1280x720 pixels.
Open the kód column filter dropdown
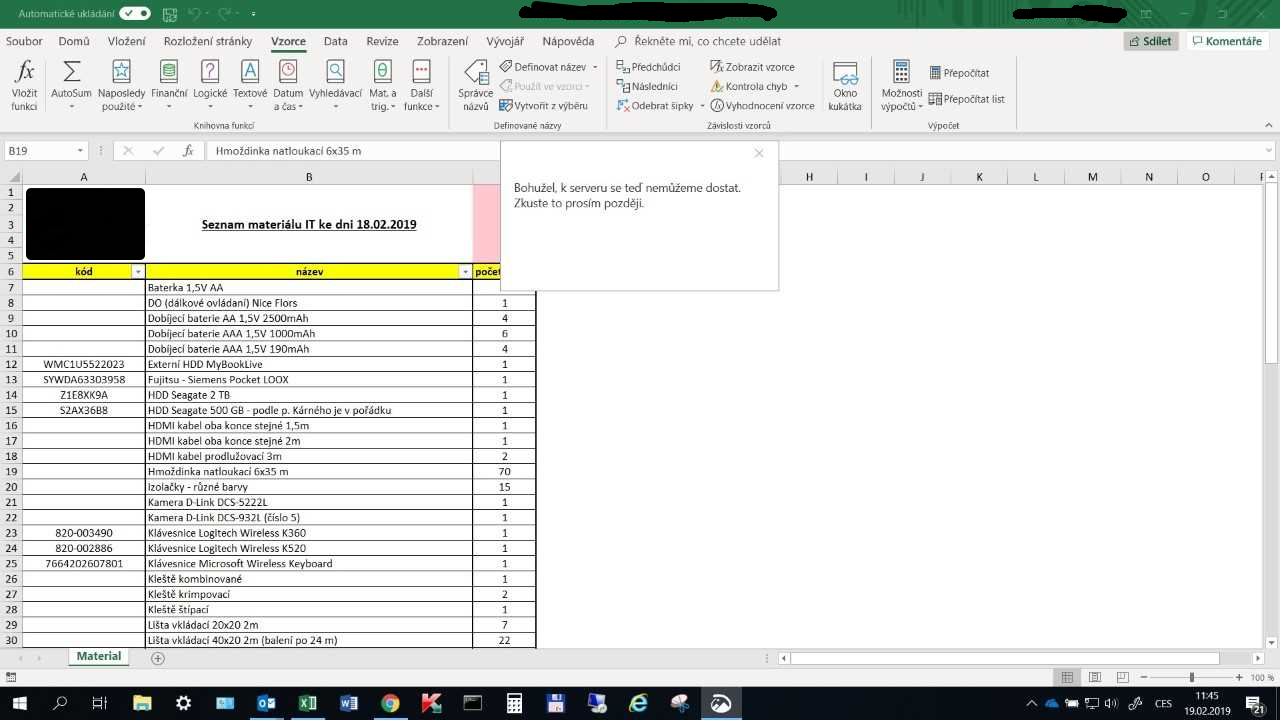137,272
